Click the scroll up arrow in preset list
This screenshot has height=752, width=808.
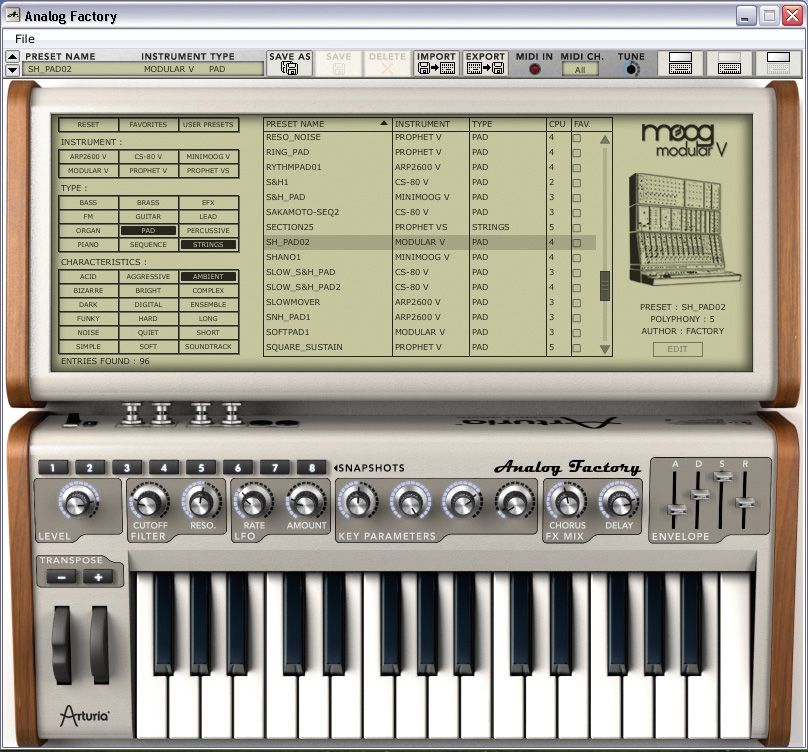click(x=605, y=139)
